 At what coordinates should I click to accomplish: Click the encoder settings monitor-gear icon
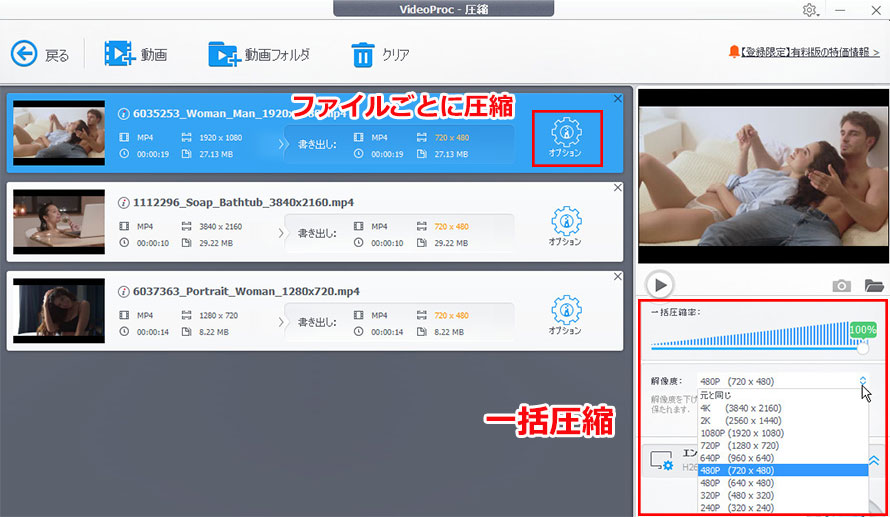pos(662,461)
